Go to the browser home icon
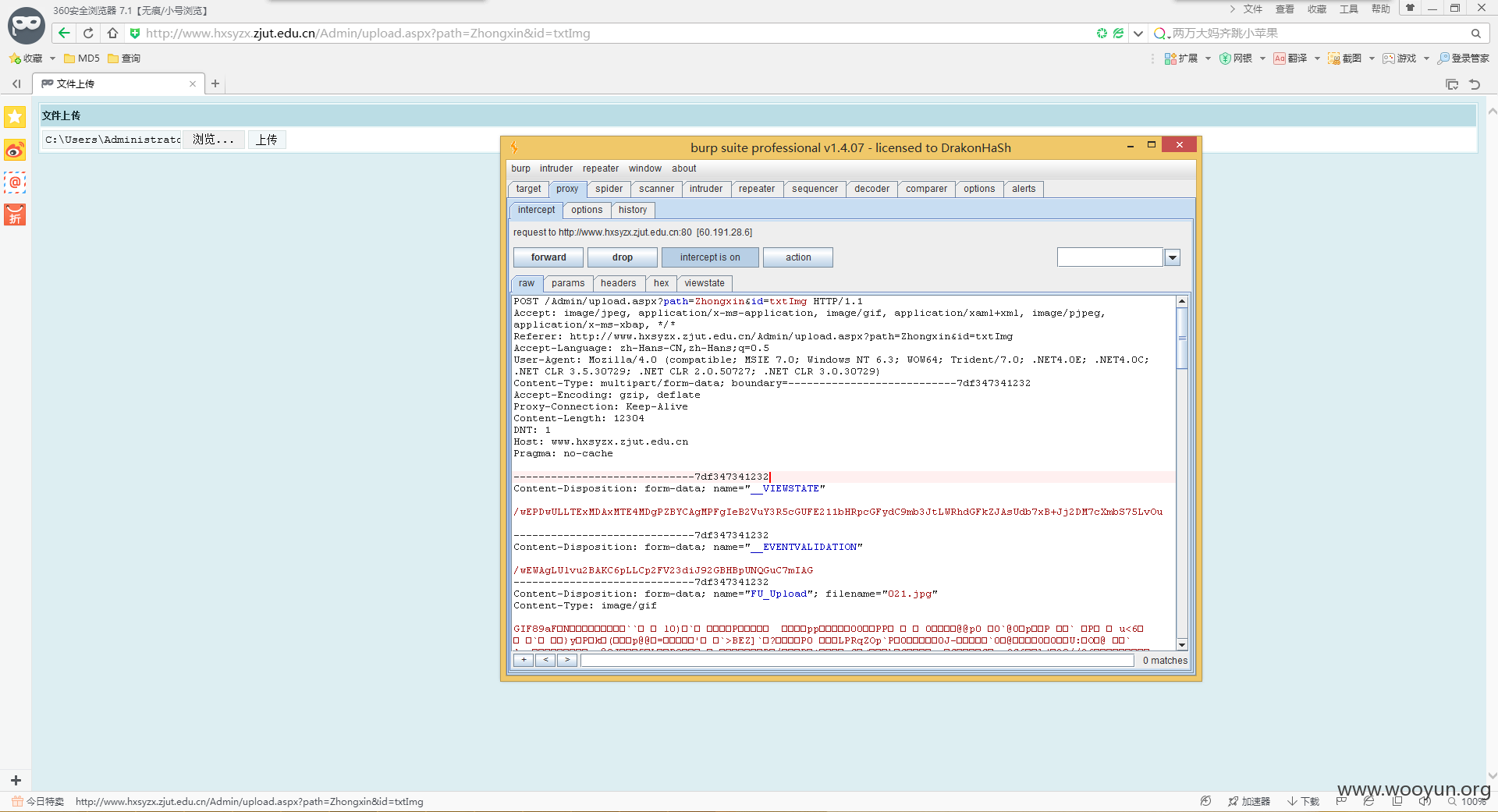Viewport: 1498px width, 812px height. tap(113, 33)
